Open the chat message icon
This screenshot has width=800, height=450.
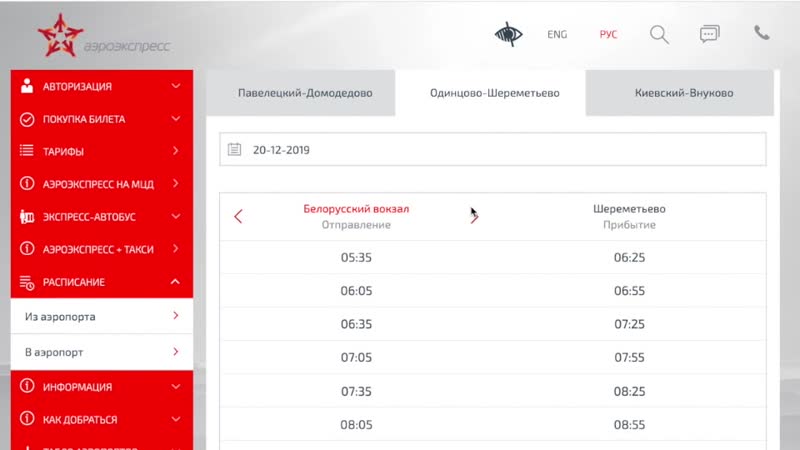pyautogui.click(x=710, y=34)
